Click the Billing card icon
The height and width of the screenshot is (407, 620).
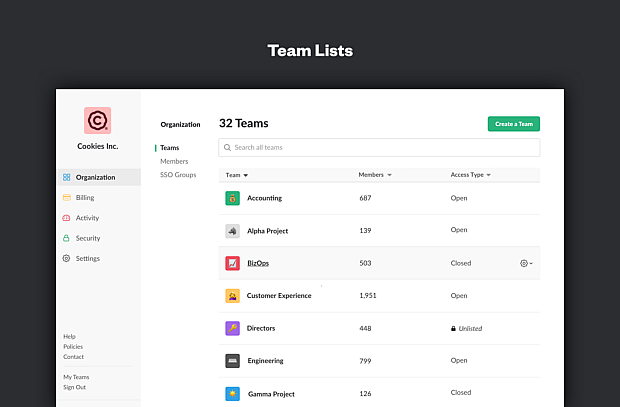[x=66, y=197]
